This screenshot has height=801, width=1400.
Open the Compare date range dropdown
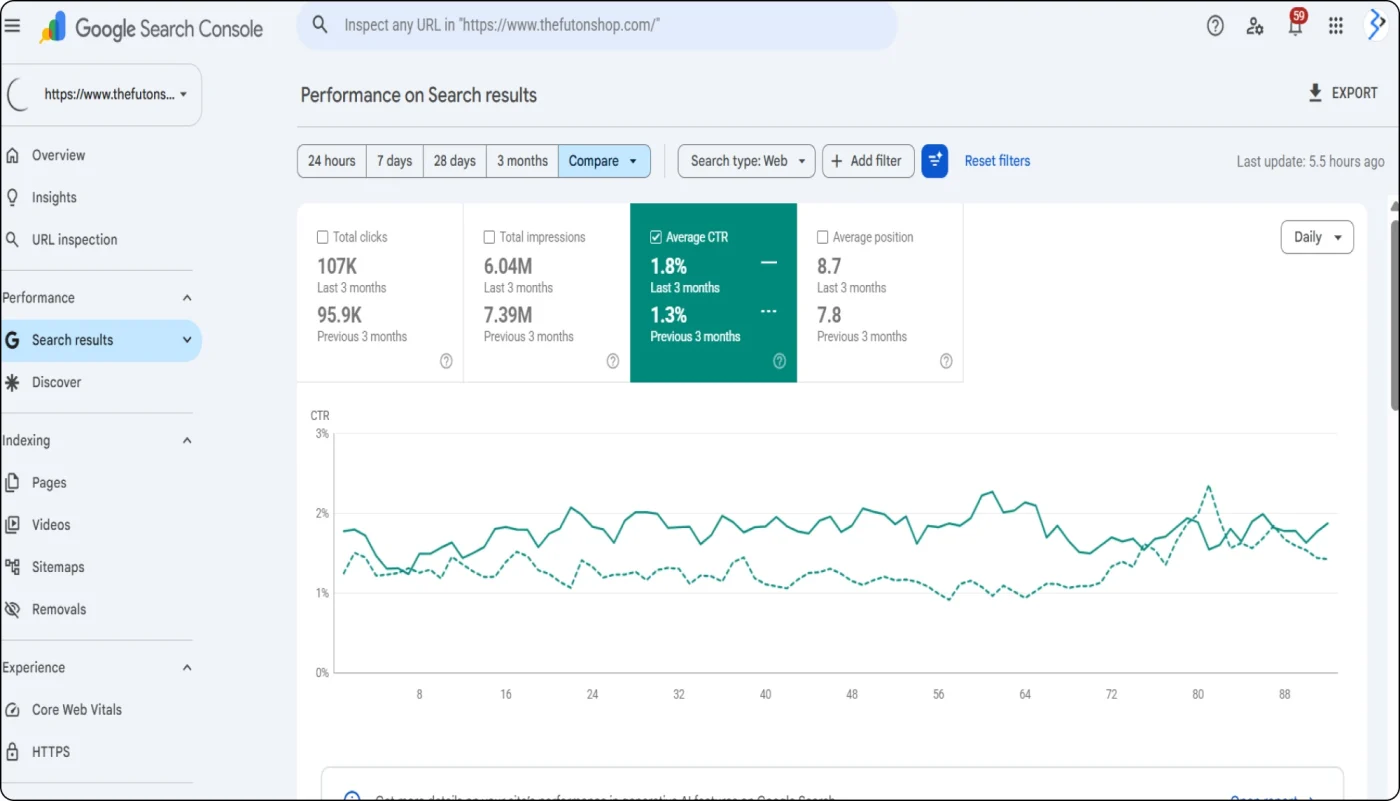[604, 161]
